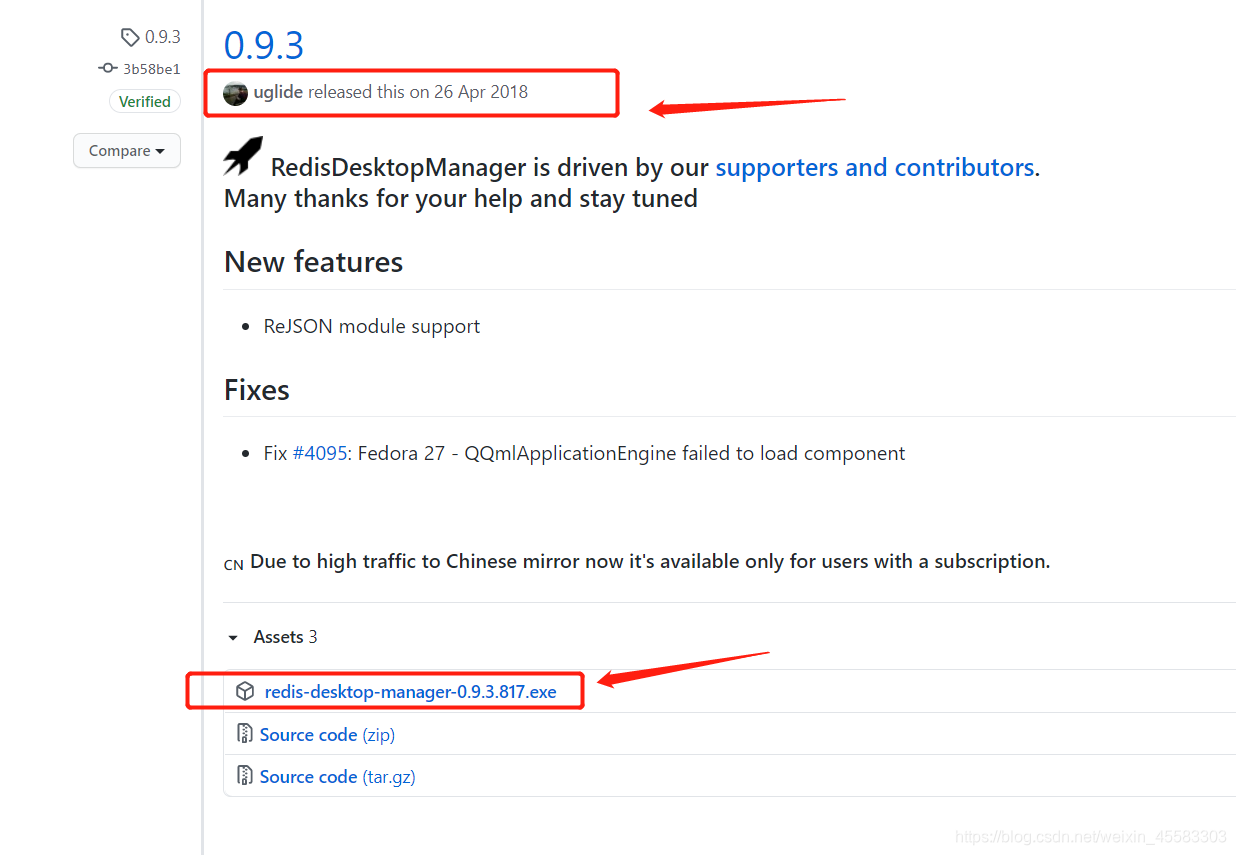Download Source code (tar.gz)

coord(337,777)
